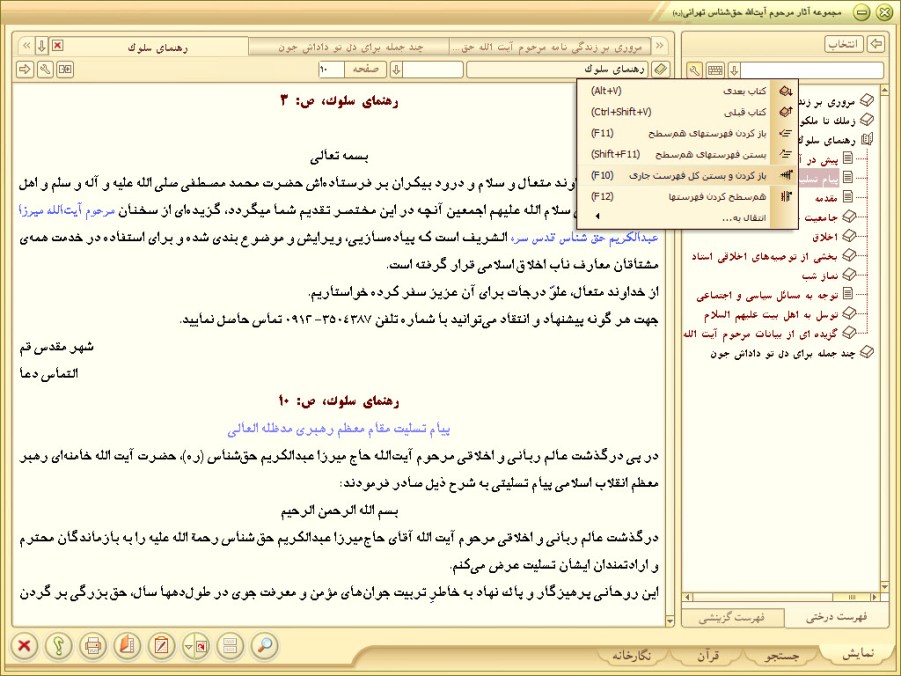Screen dimensions: 901x676
Task: Click the رهنمای سلوك book title field
Action: pos(557,70)
